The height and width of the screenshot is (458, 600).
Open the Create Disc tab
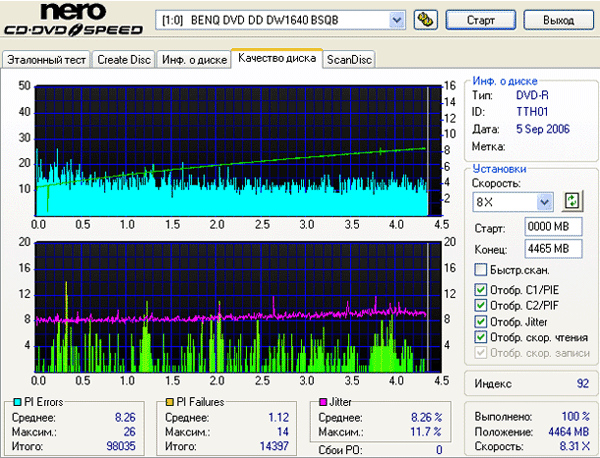click(x=124, y=60)
